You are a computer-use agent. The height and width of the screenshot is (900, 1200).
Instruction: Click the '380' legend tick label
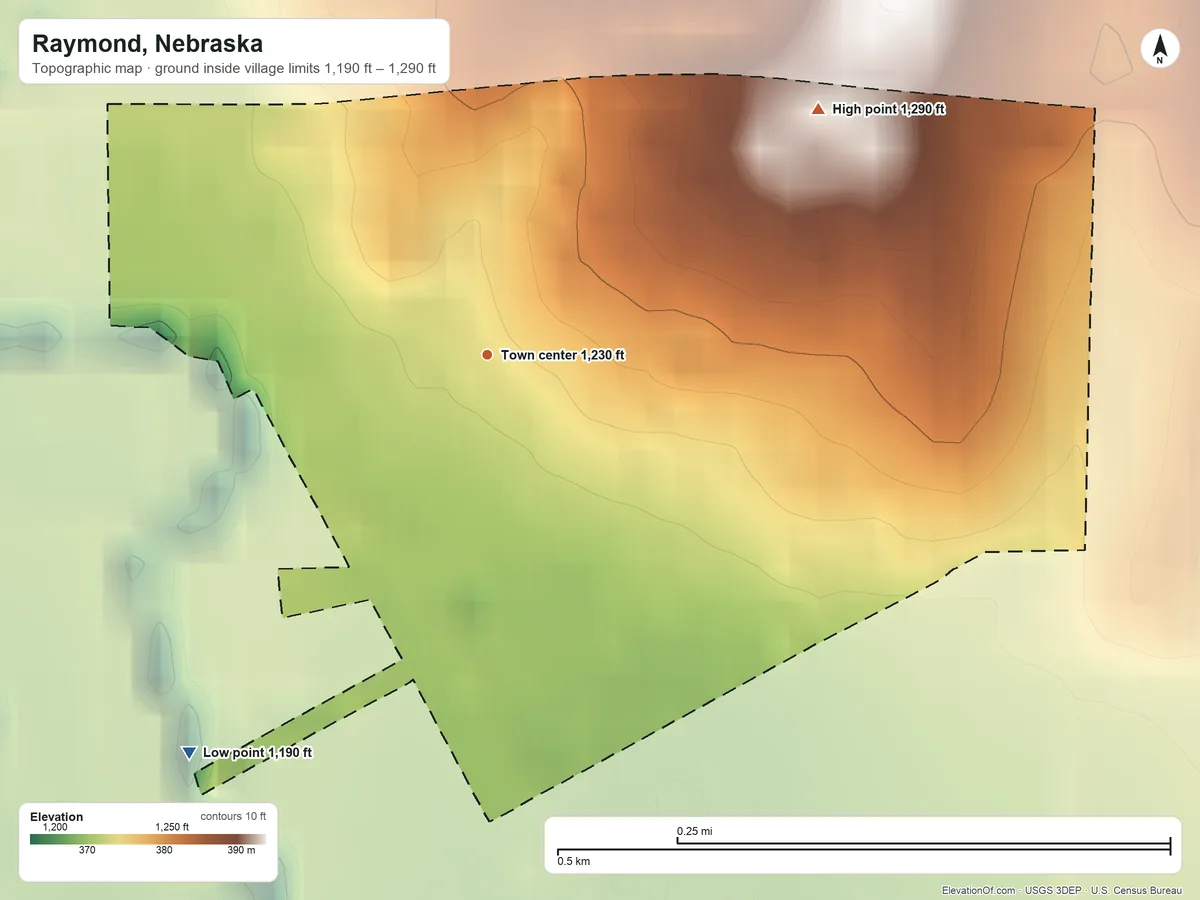pos(164,851)
